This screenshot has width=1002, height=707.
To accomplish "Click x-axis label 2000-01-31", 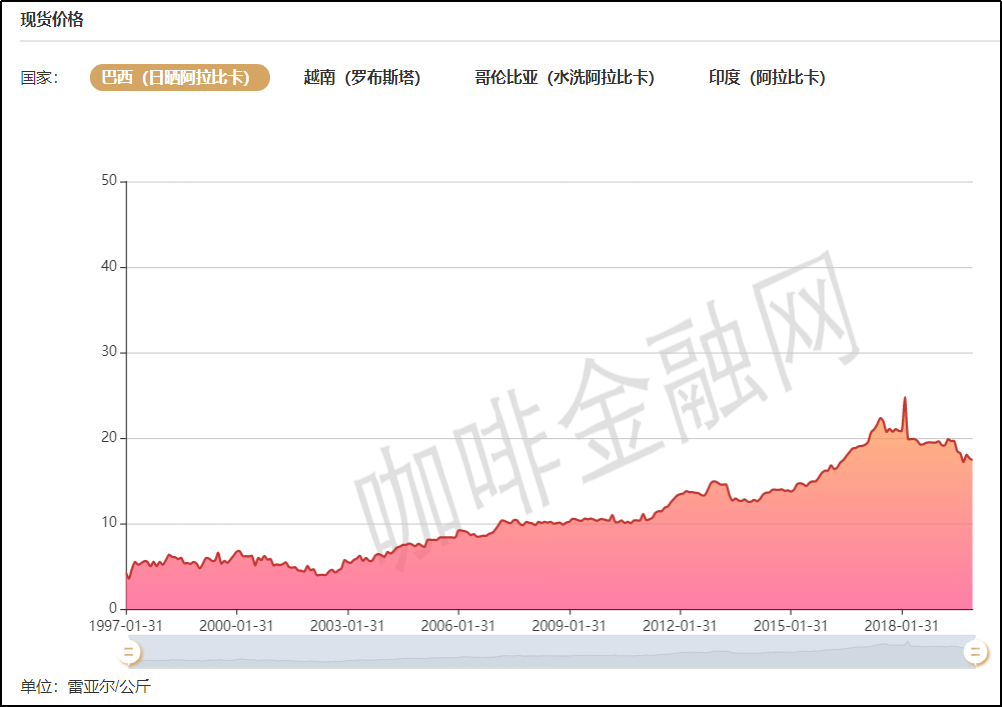I will click(236, 625).
